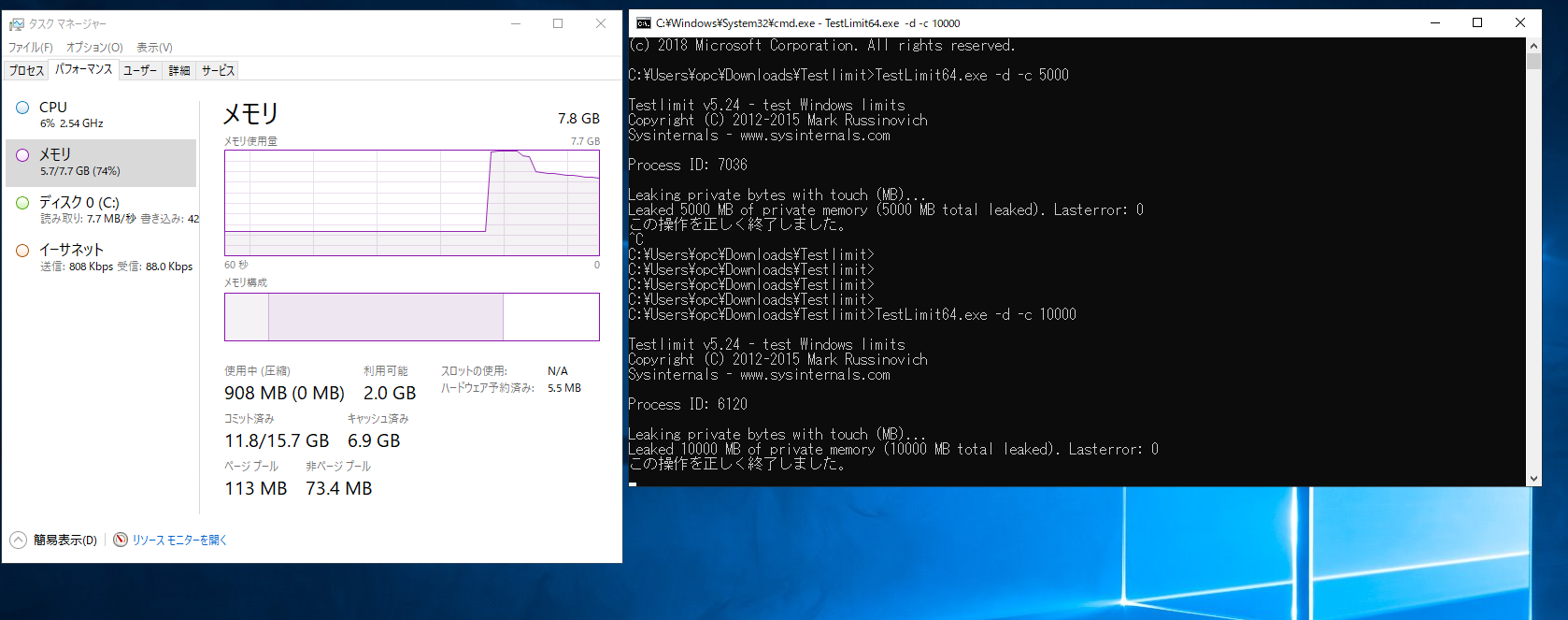Select イーサネット performance entry
The height and width of the screenshot is (620, 1568).
point(101,258)
